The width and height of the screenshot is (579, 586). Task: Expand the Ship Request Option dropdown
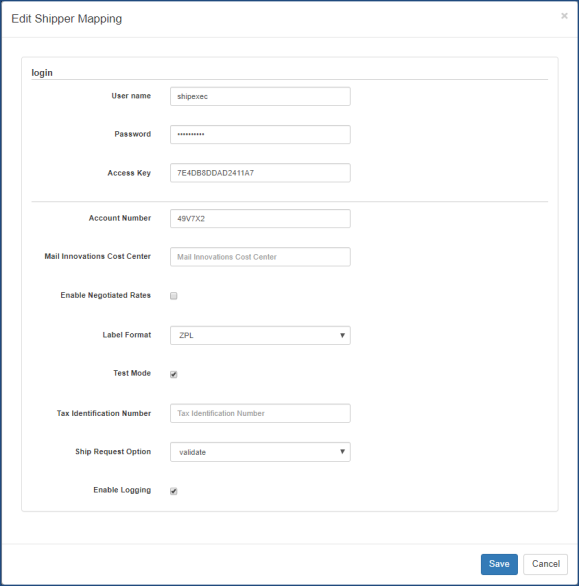click(x=260, y=452)
